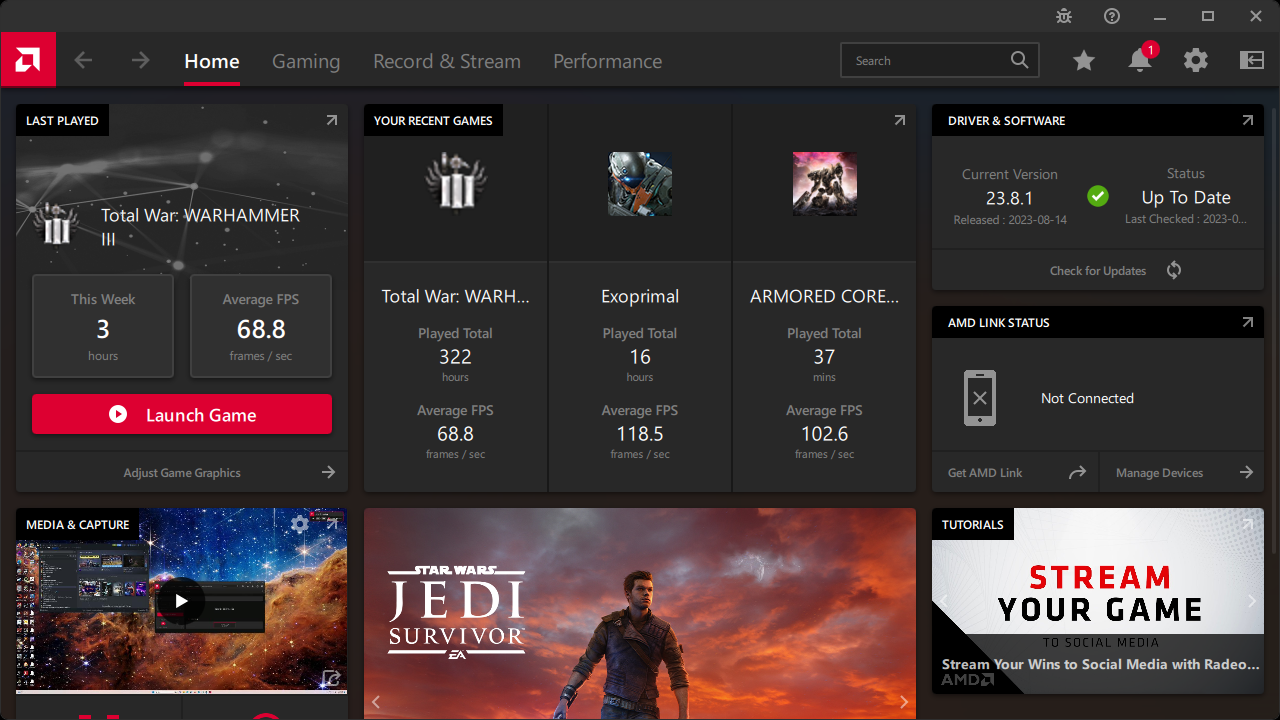1280x720 pixels.
Task: Click Check for Updates
Action: [x=1098, y=271]
